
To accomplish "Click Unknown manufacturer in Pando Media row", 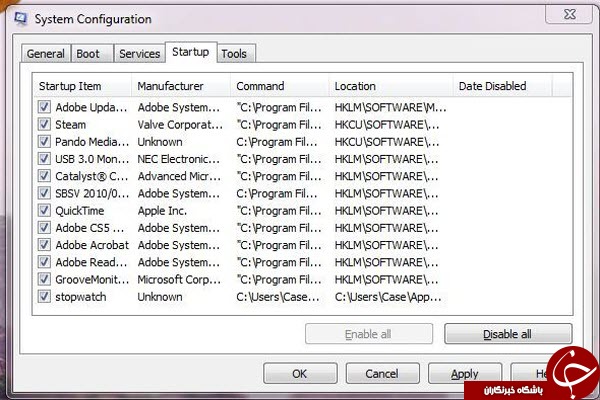I will click(x=160, y=142).
